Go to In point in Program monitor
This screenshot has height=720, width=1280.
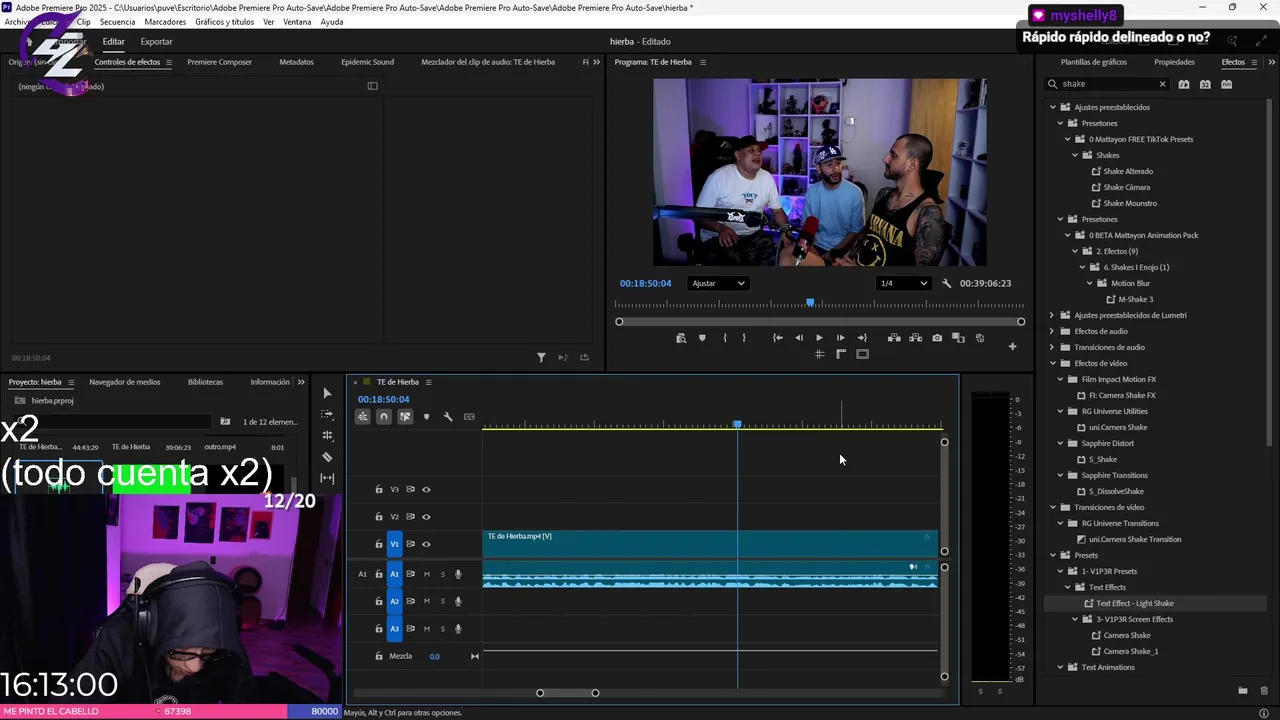tap(777, 338)
